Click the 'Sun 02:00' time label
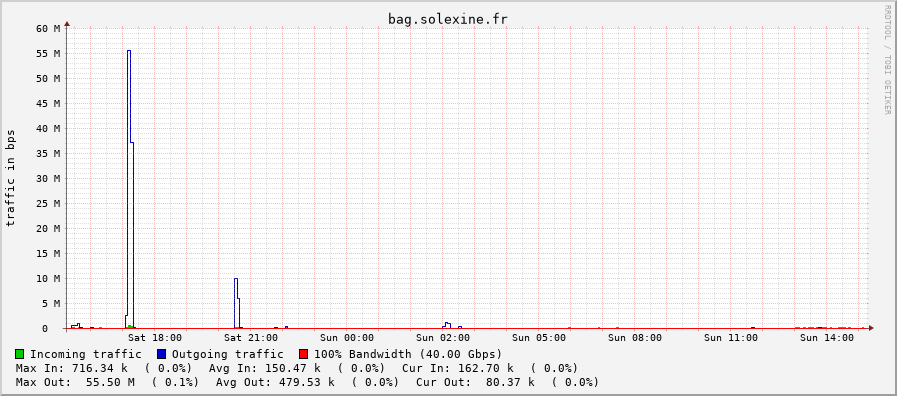Image resolution: width=897 pixels, height=396 pixels. [443, 338]
